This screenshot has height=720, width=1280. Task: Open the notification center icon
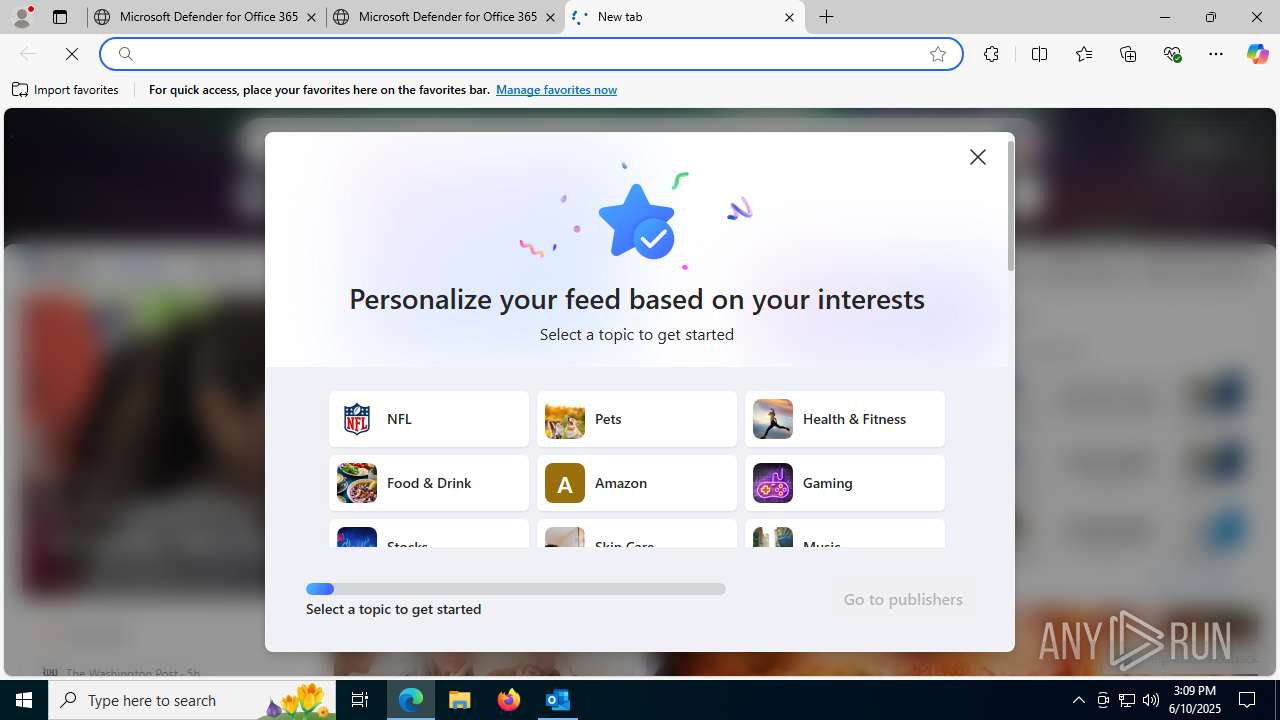click(1248, 700)
